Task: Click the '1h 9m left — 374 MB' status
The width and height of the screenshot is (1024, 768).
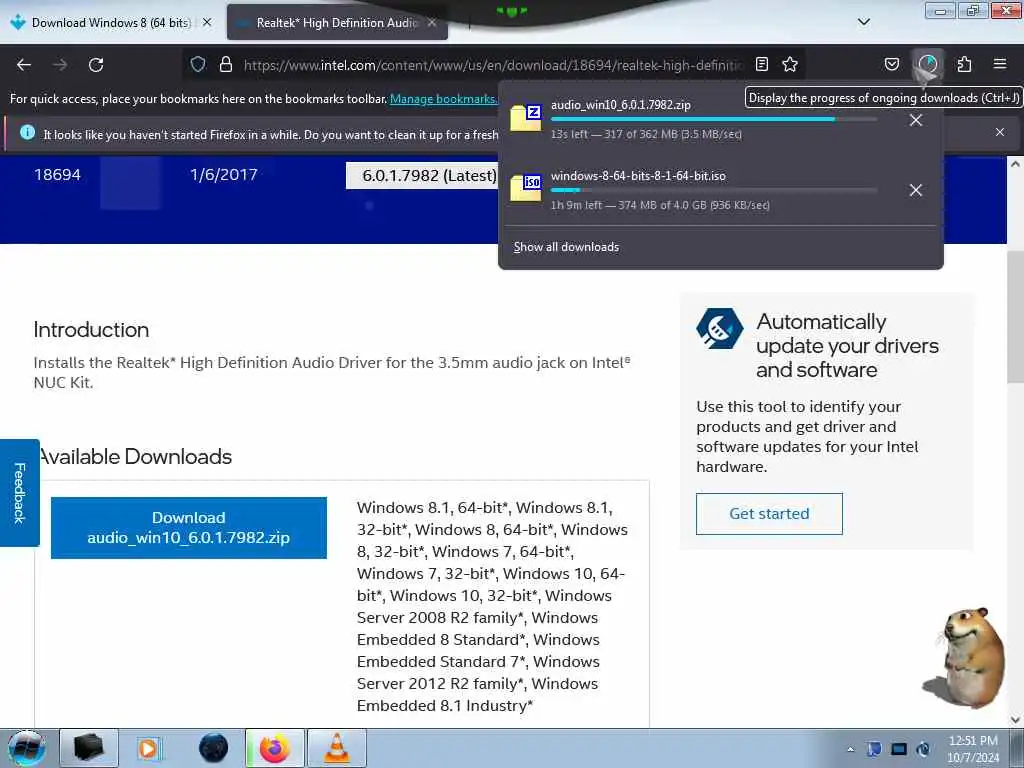Action: [660, 205]
